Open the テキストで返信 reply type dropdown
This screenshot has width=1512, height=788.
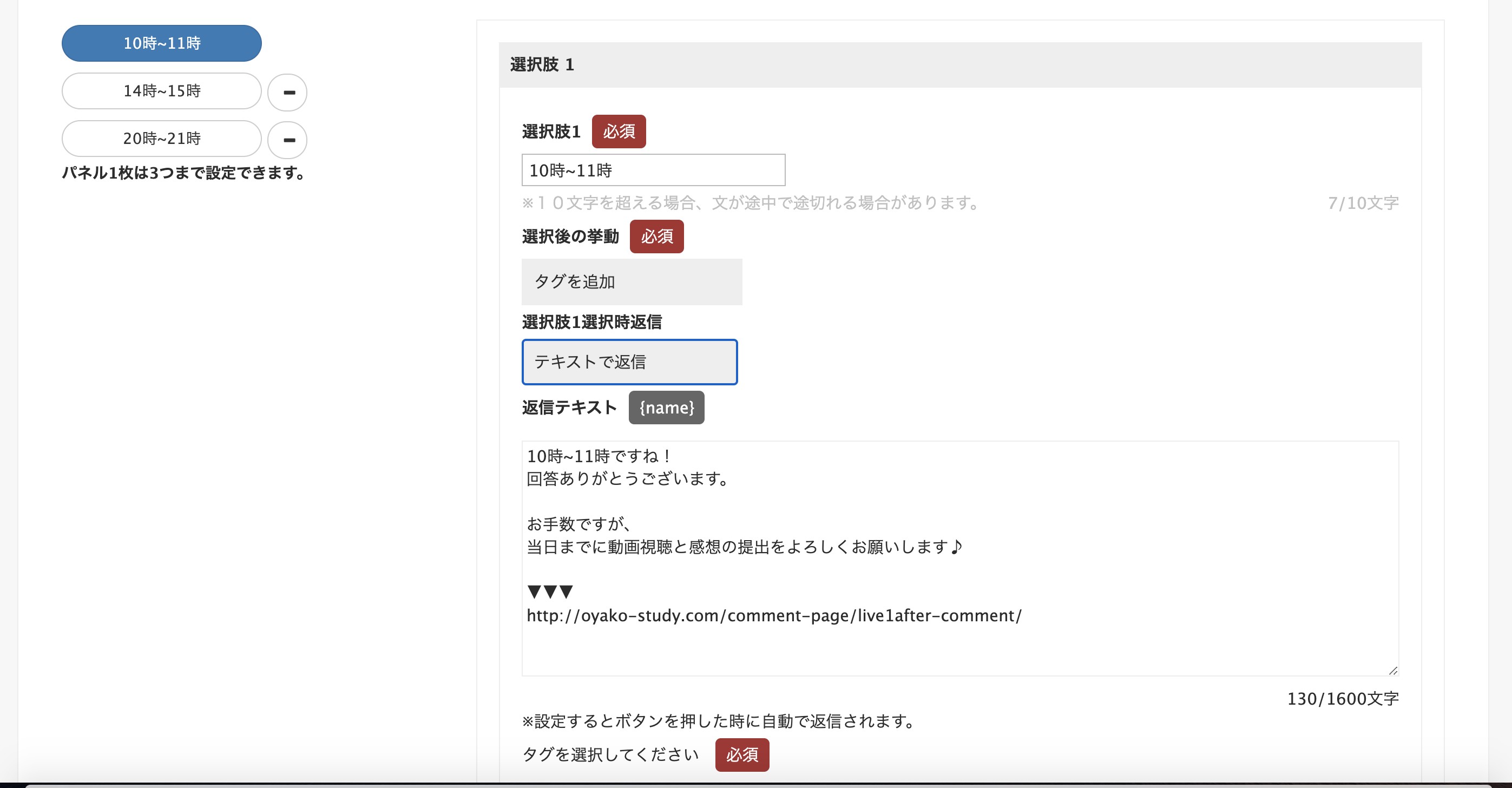[x=629, y=362]
